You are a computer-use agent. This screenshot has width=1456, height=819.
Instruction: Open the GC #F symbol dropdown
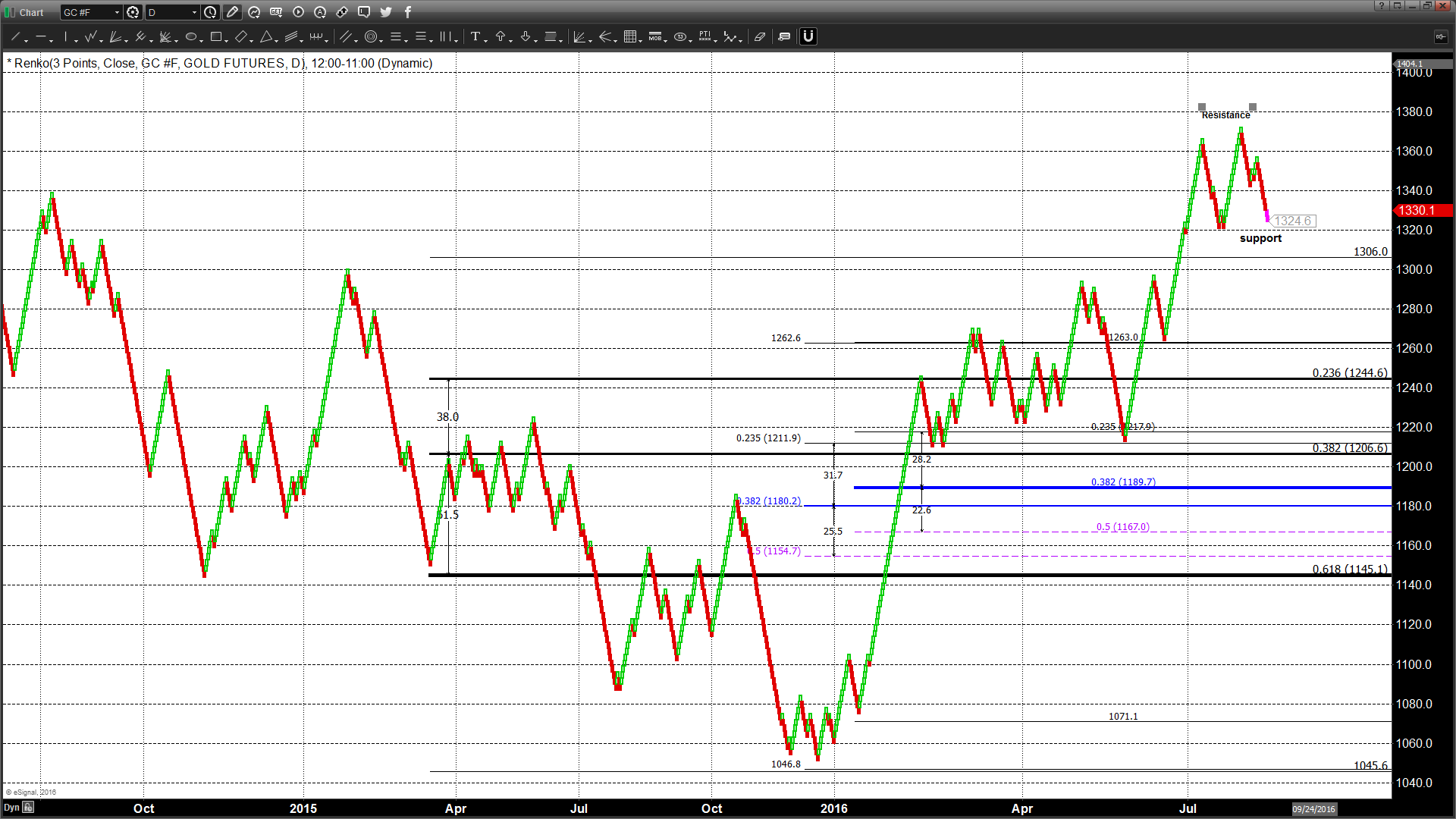(117, 12)
